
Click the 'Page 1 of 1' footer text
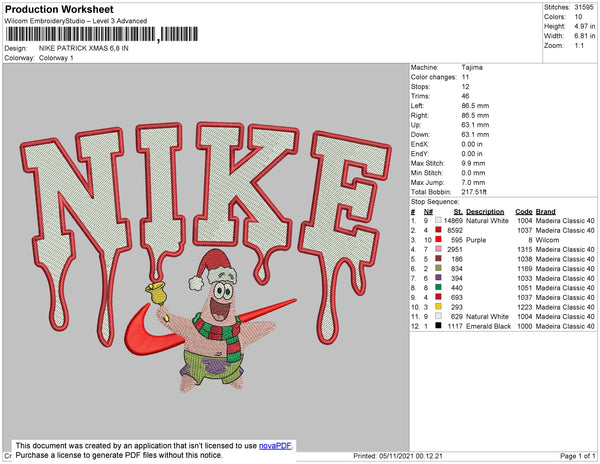[577, 456]
